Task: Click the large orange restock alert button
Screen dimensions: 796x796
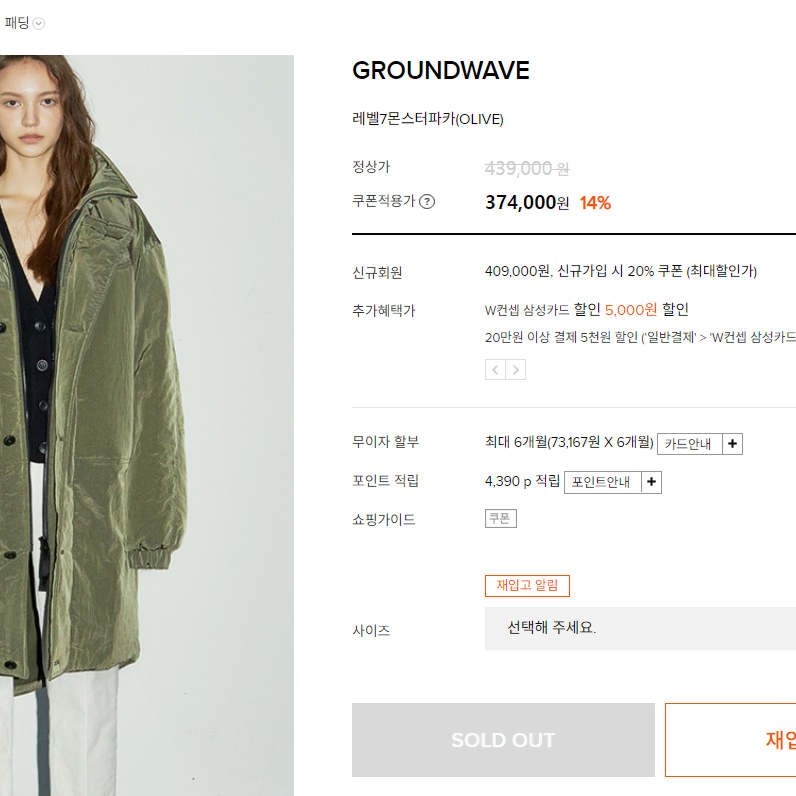Action: coord(731,740)
